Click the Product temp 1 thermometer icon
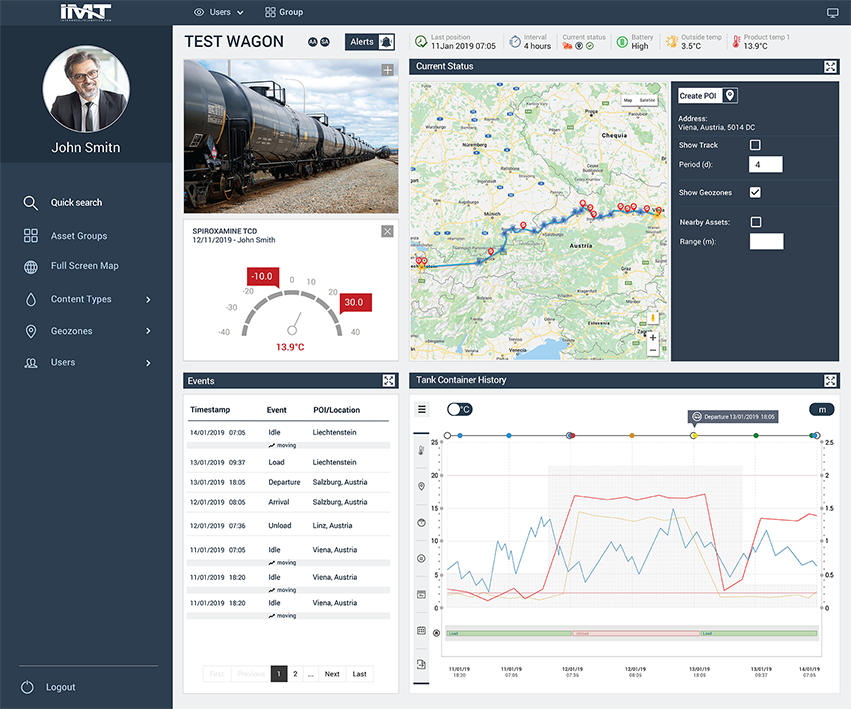 pyautogui.click(x=736, y=42)
